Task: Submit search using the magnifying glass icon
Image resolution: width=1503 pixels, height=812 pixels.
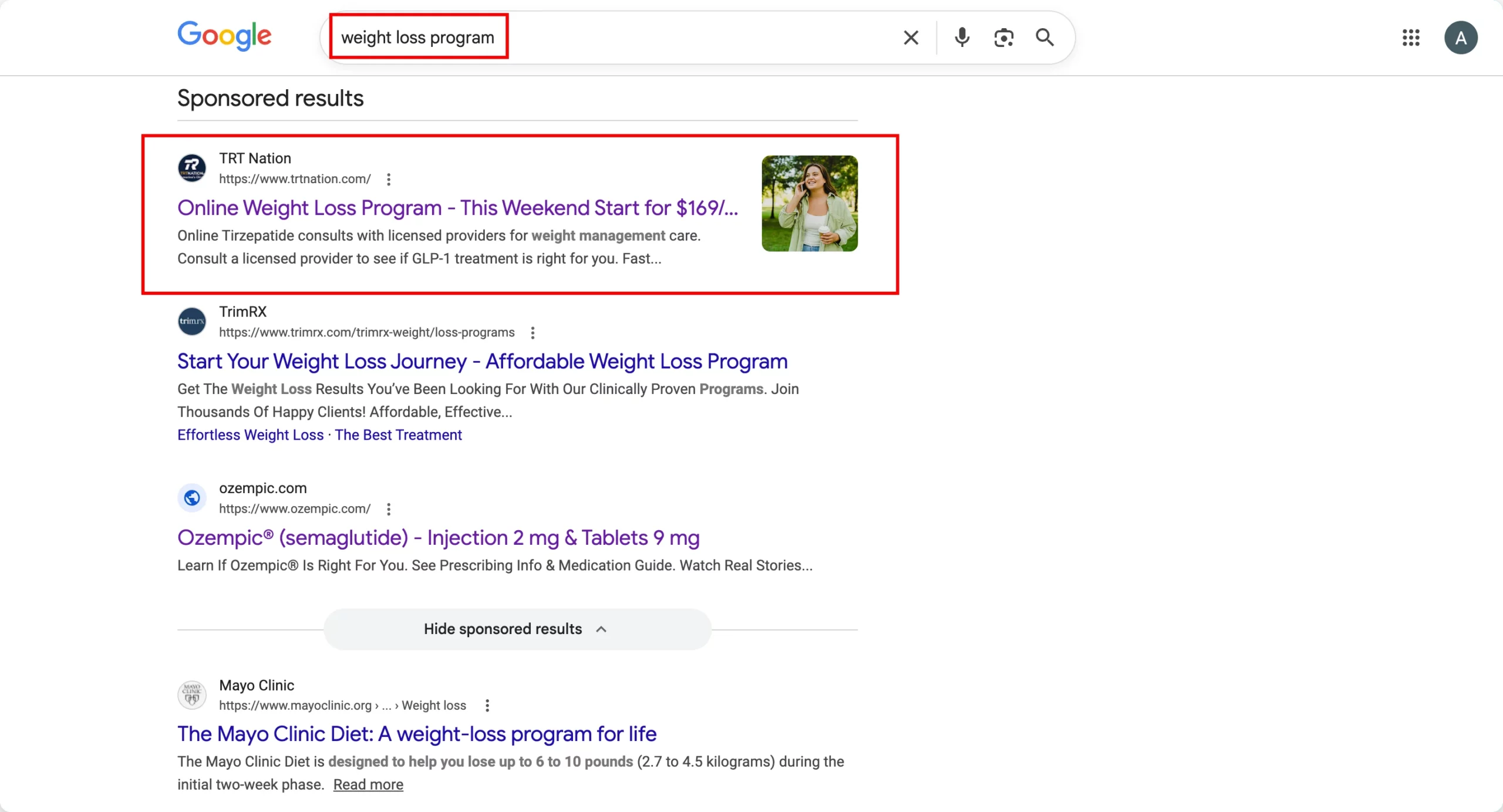Action: click(x=1044, y=38)
